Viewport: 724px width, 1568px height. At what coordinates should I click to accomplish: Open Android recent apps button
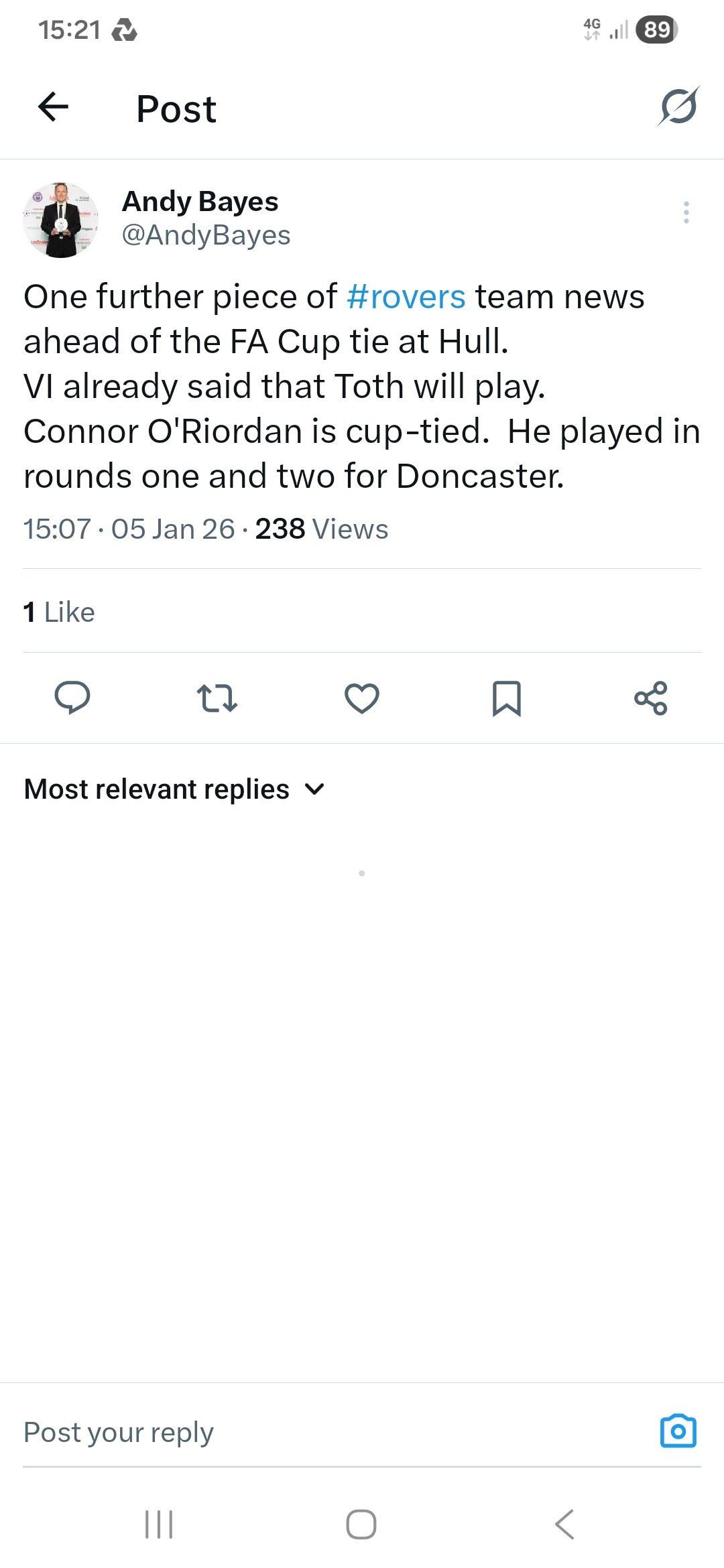[x=160, y=1524]
